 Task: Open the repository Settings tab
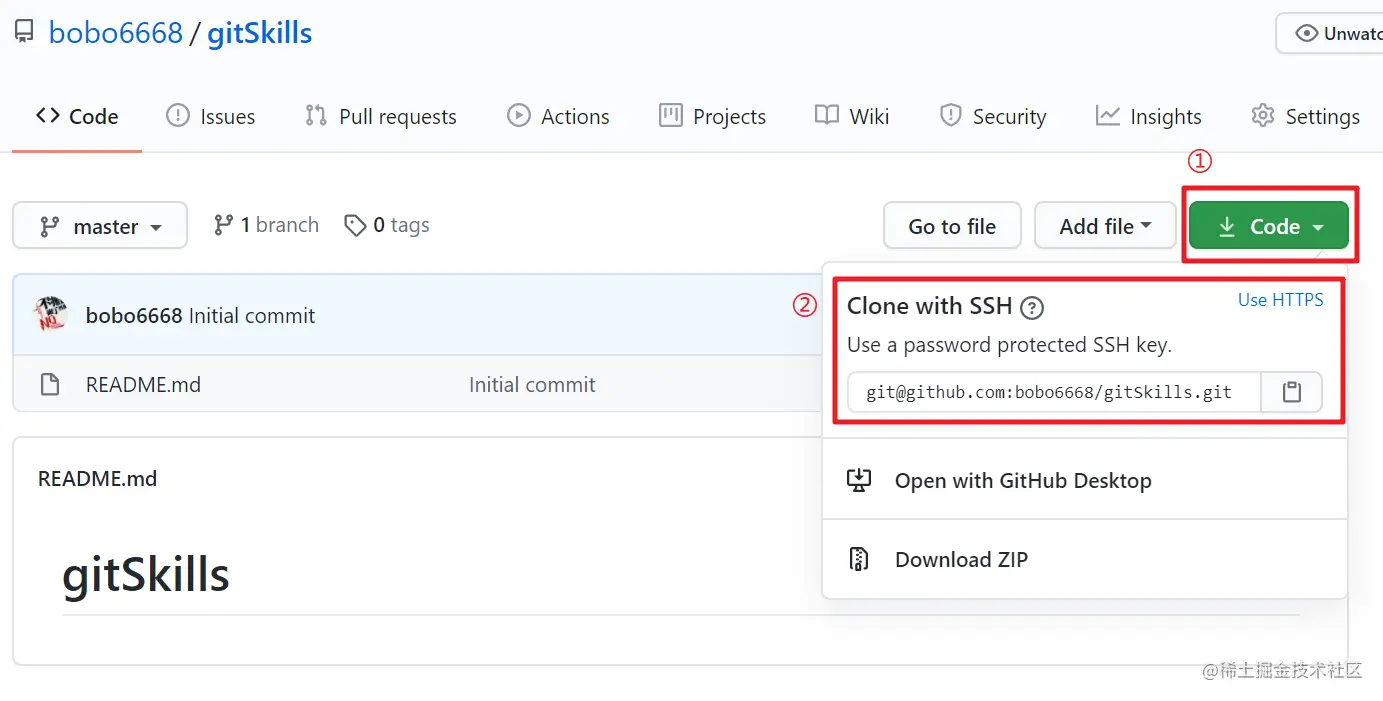(x=1305, y=117)
